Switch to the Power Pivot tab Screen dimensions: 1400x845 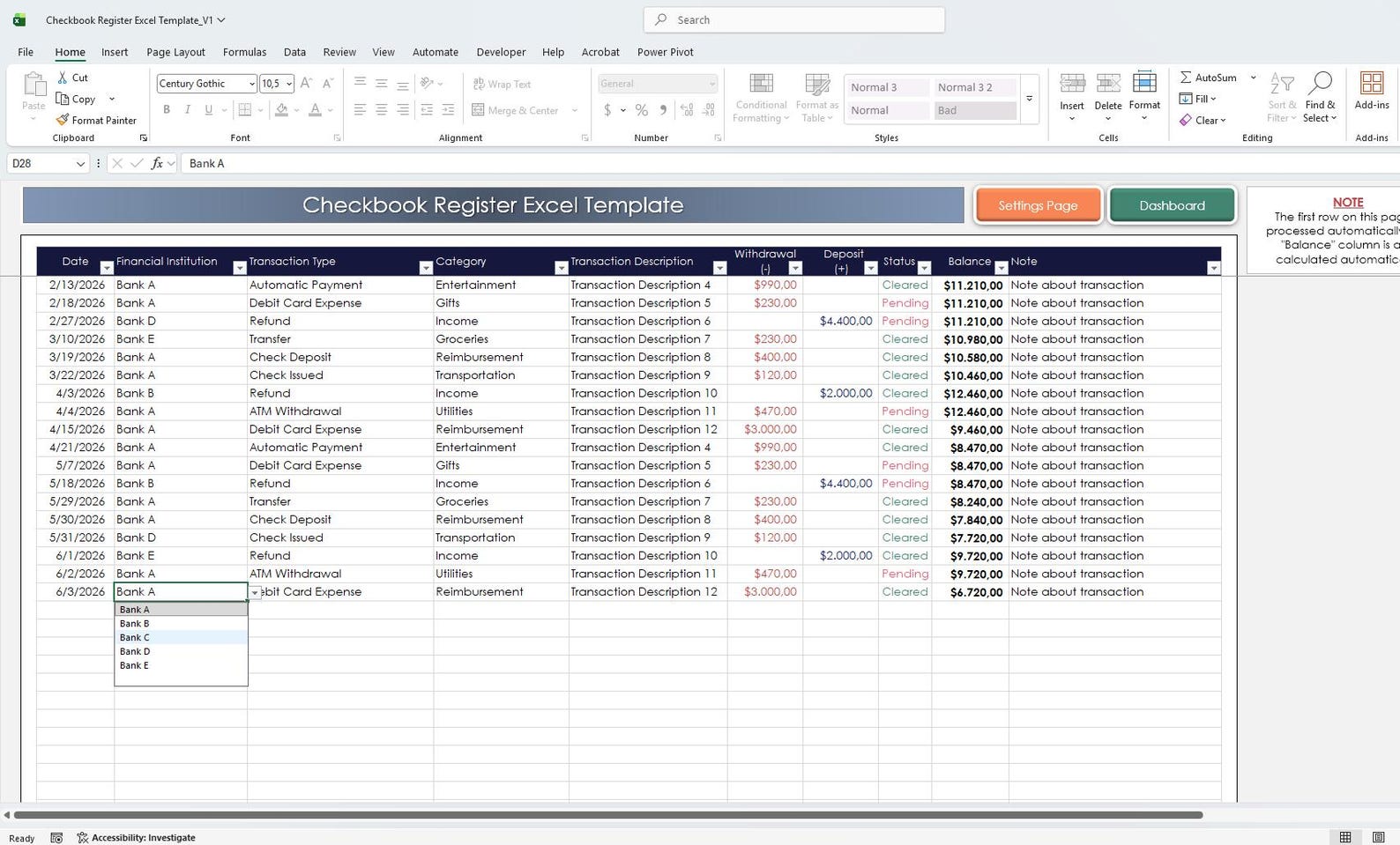pyautogui.click(x=665, y=52)
